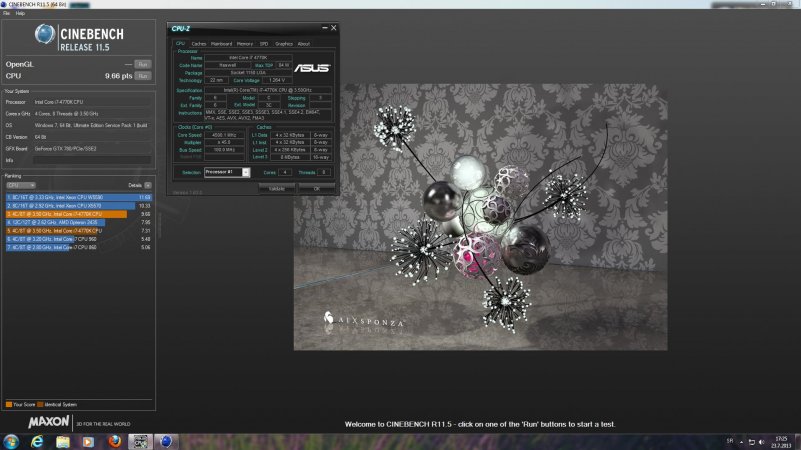The width and height of the screenshot is (801, 450).
Task: Select ranking row AMD Opteron 2435
Action: coord(79,222)
